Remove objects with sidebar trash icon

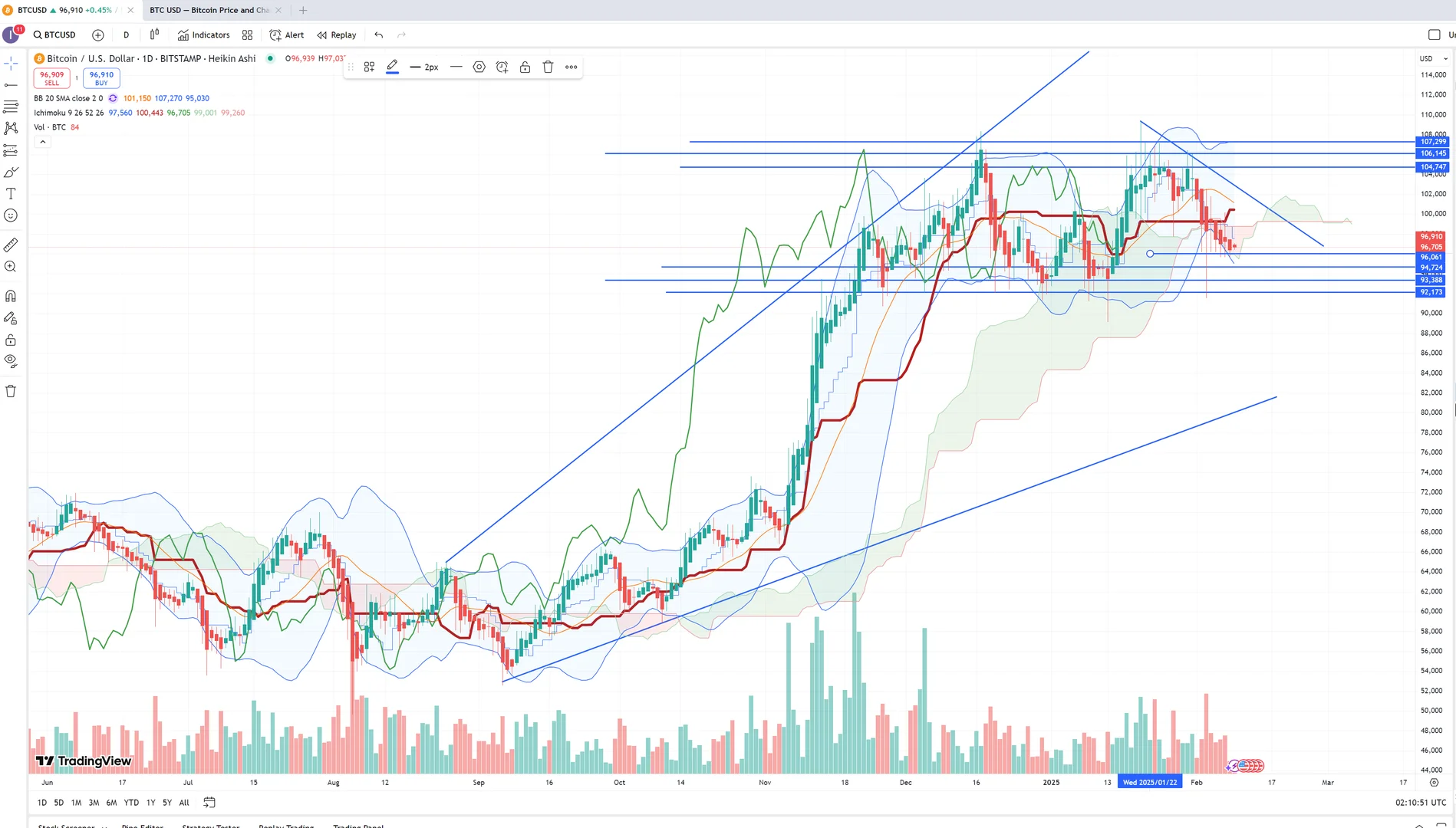11,391
